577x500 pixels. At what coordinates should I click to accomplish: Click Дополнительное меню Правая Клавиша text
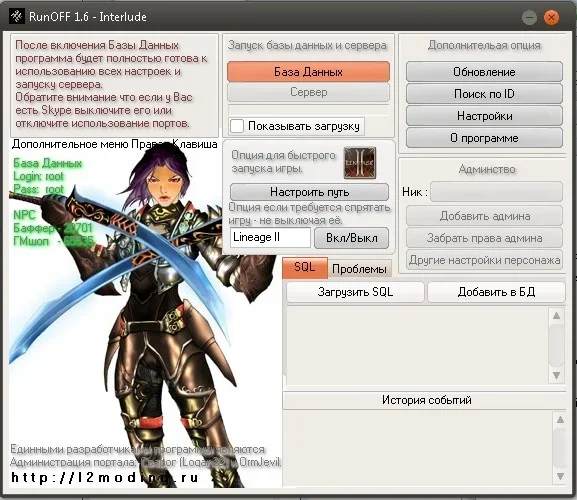coord(114,144)
